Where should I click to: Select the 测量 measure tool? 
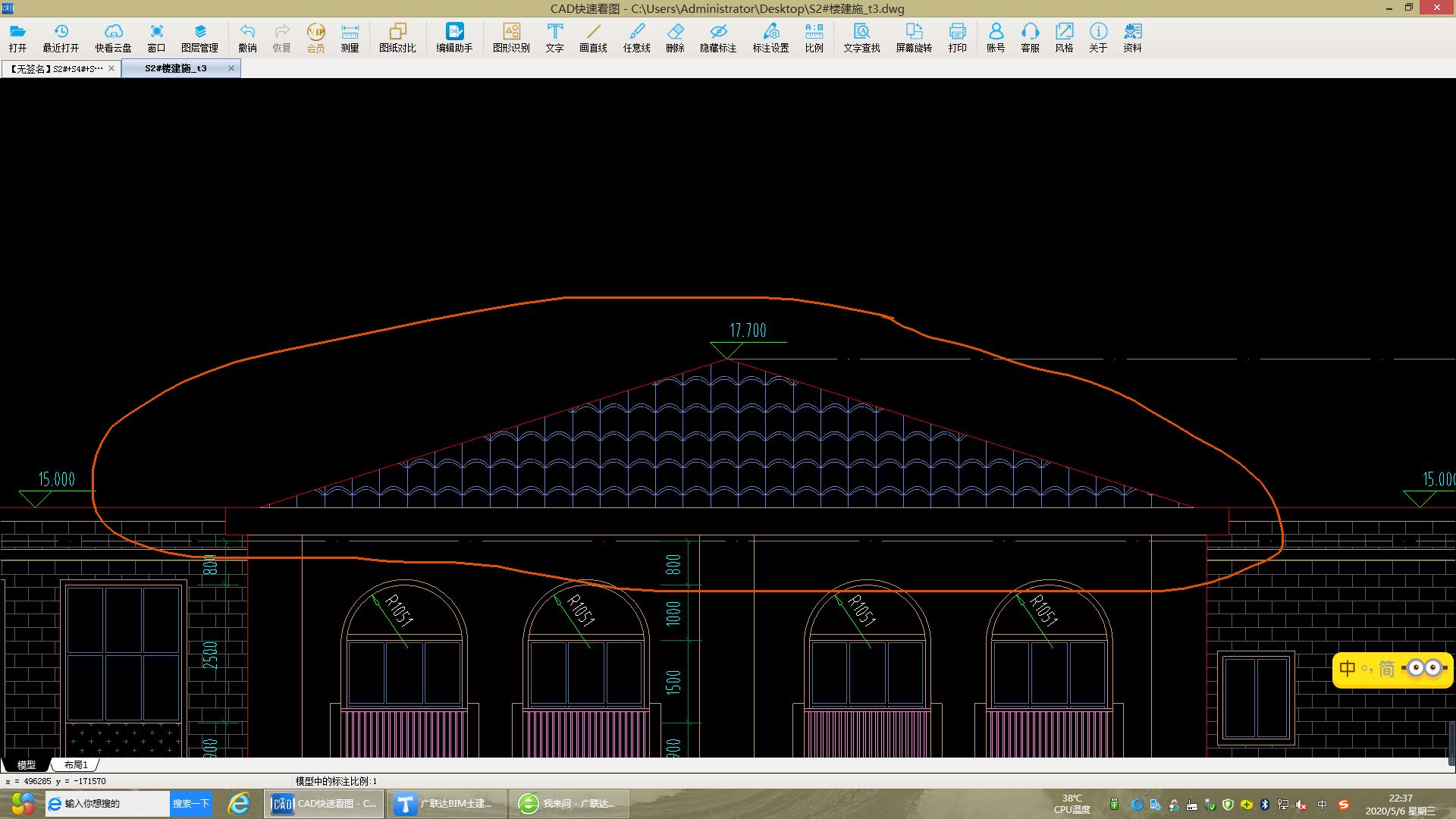[x=350, y=38]
